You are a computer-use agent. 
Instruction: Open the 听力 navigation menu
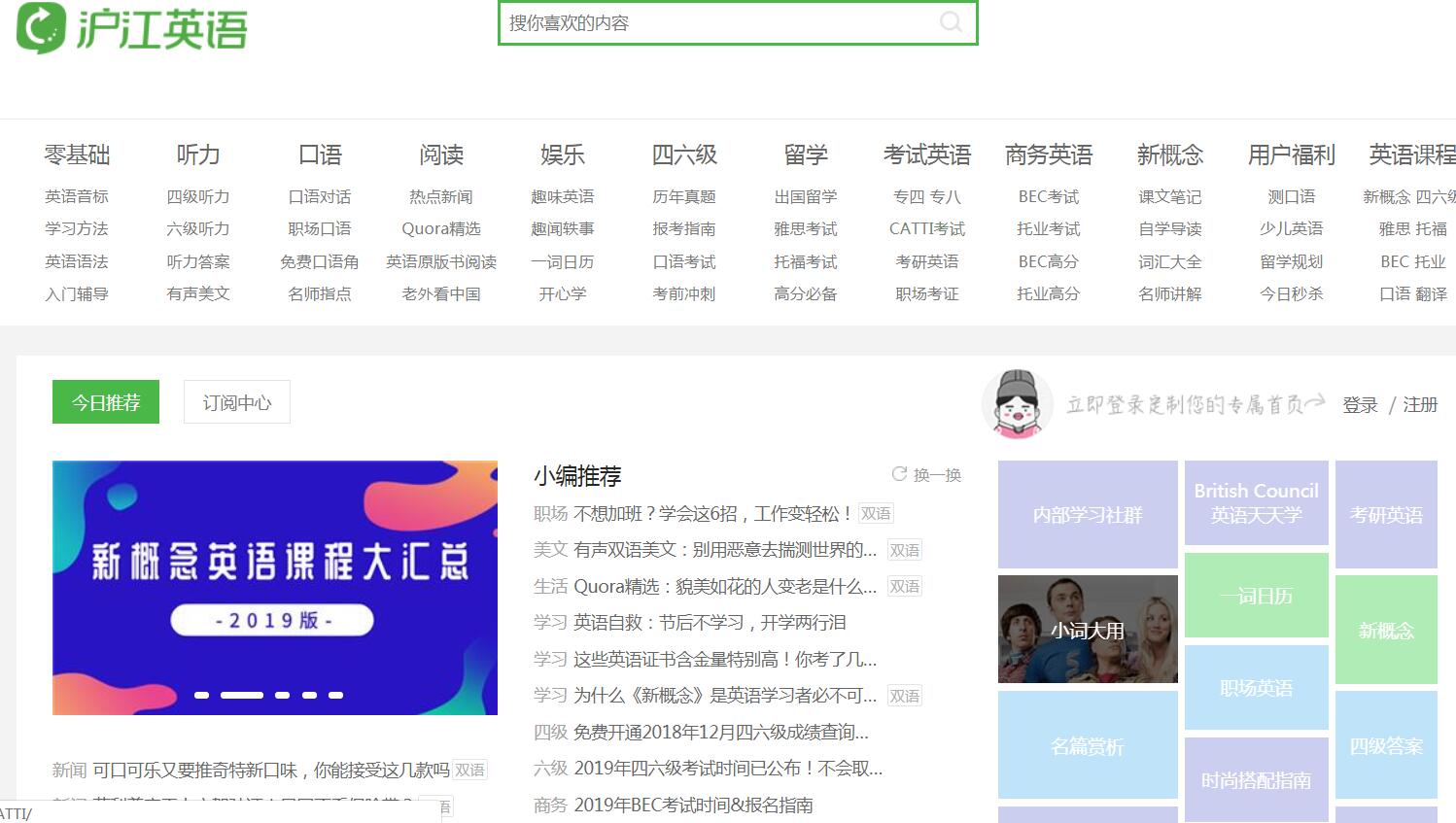(198, 154)
